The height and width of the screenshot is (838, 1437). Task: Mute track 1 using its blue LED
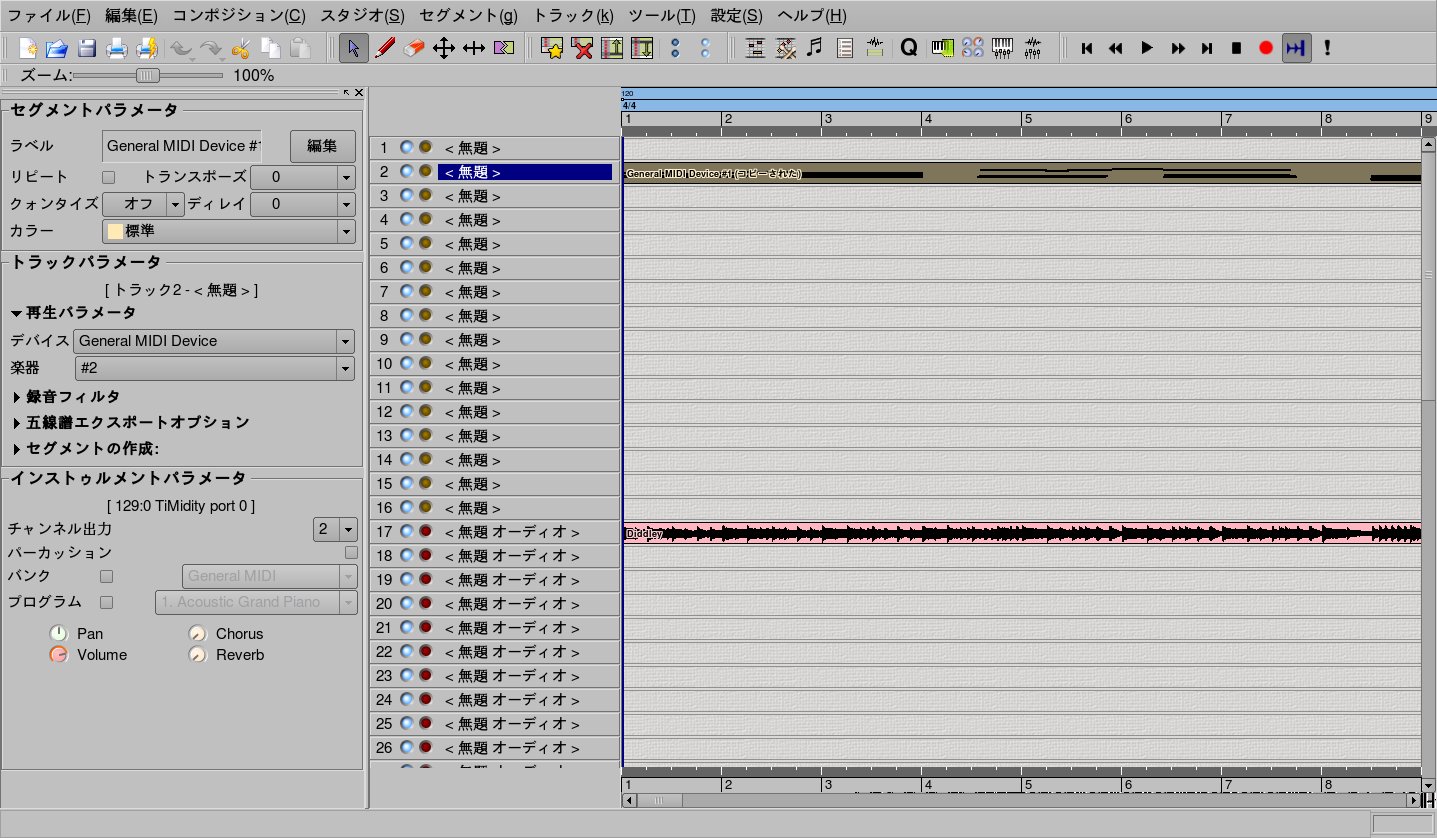coord(406,147)
